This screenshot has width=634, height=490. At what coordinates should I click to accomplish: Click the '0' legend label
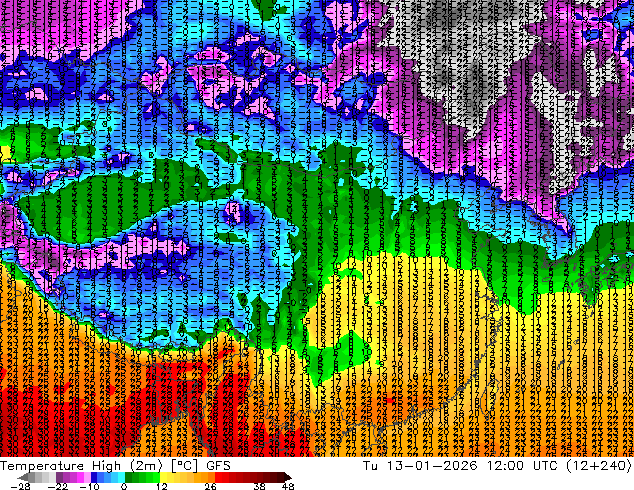[x=124, y=486]
